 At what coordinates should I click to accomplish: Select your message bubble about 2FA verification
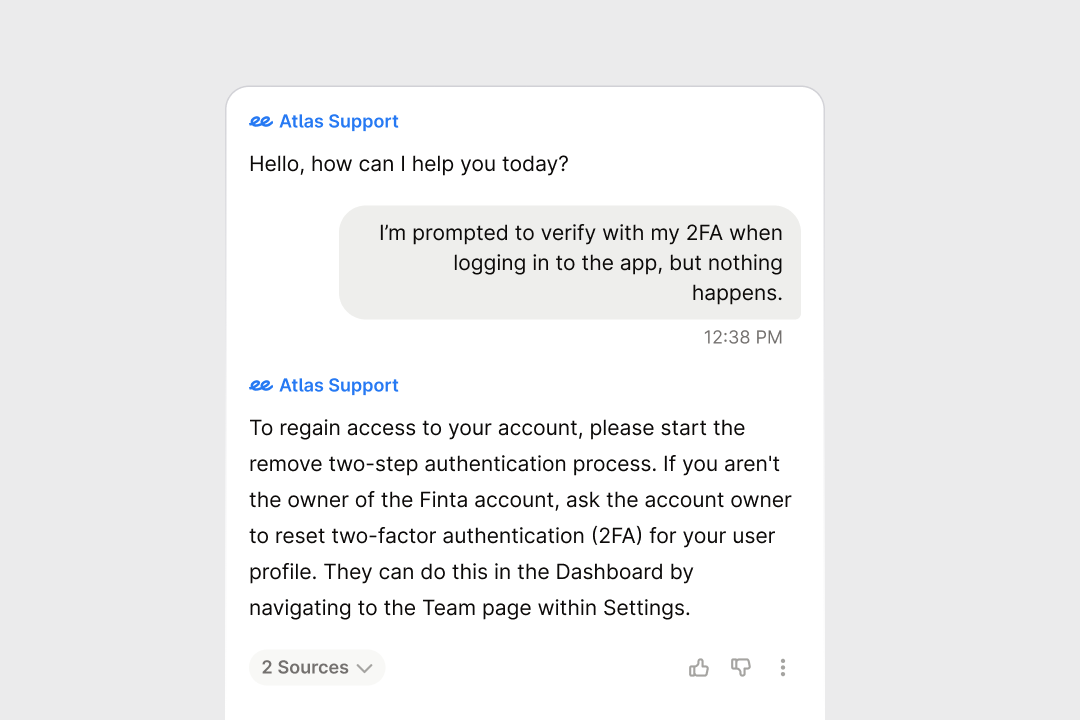point(570,262)
